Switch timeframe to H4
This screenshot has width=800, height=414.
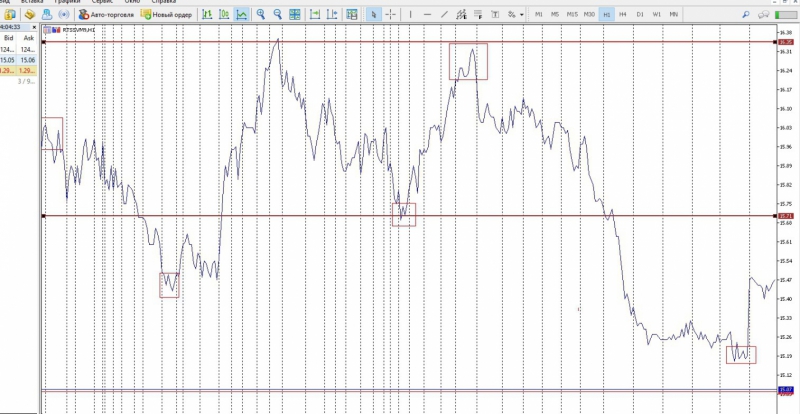(623, 15)
